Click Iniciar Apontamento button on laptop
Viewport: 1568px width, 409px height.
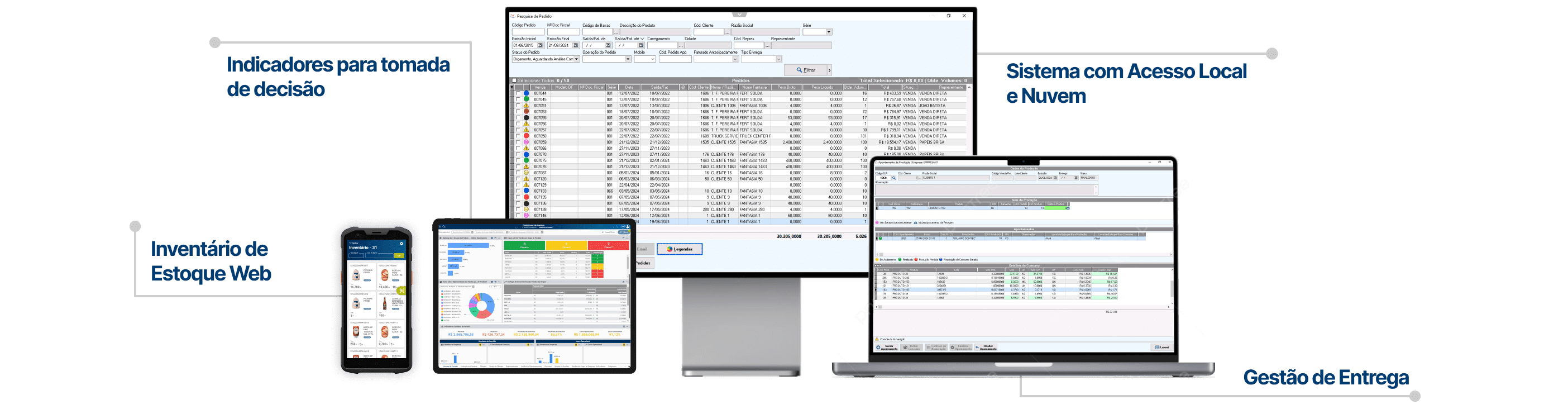click(887, 348)
